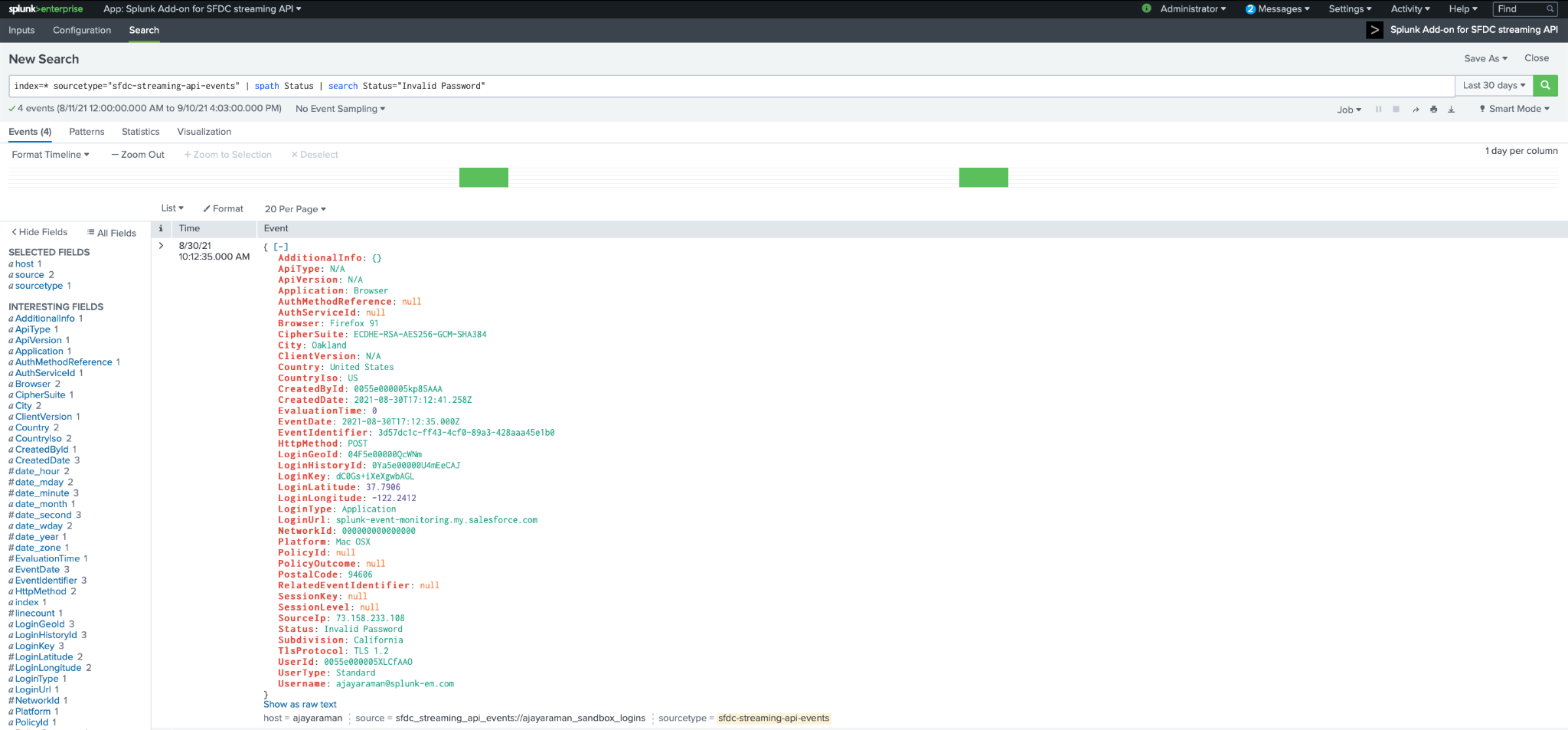
Task: Click the host value ajayaraman
Action: (318, 718)
